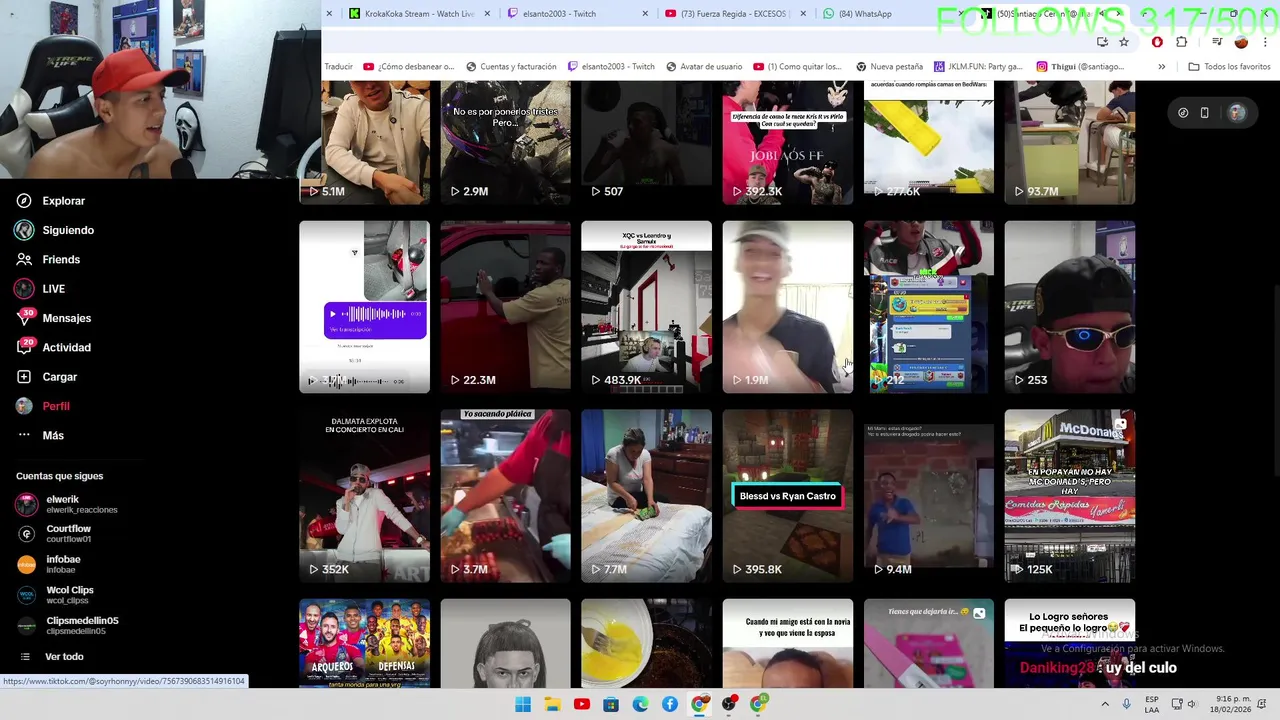Switch to elsanto2003 - Twitch tab
1280x720 pixels.
[551, 14]
